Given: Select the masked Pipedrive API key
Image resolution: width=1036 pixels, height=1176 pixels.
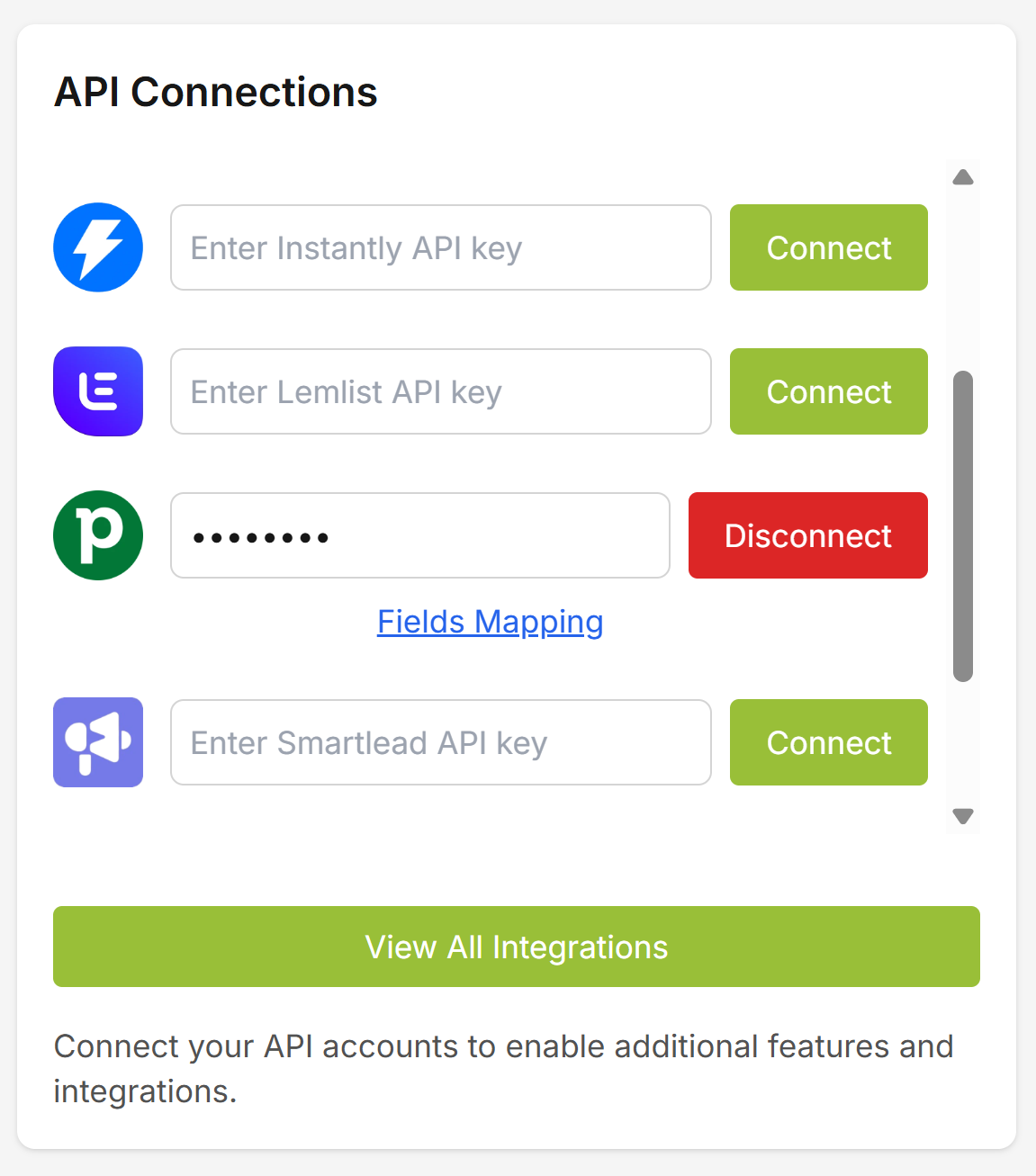Looking at the screenshot, I should [419, 535].
